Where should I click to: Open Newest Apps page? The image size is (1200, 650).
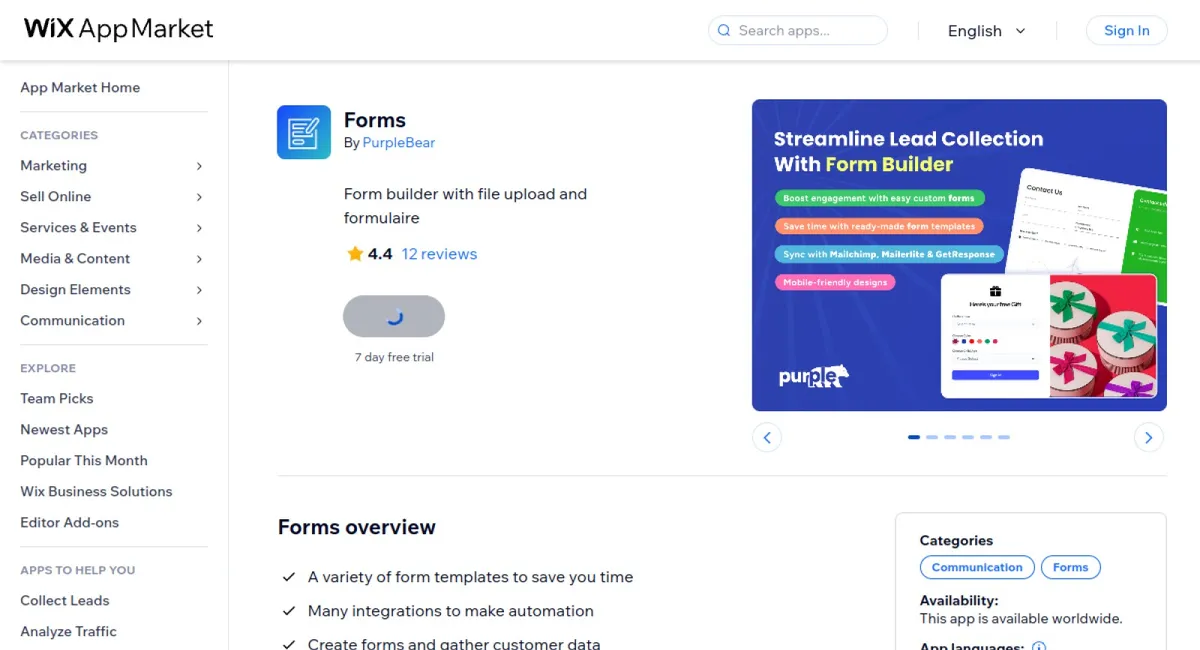coord(64,430)
